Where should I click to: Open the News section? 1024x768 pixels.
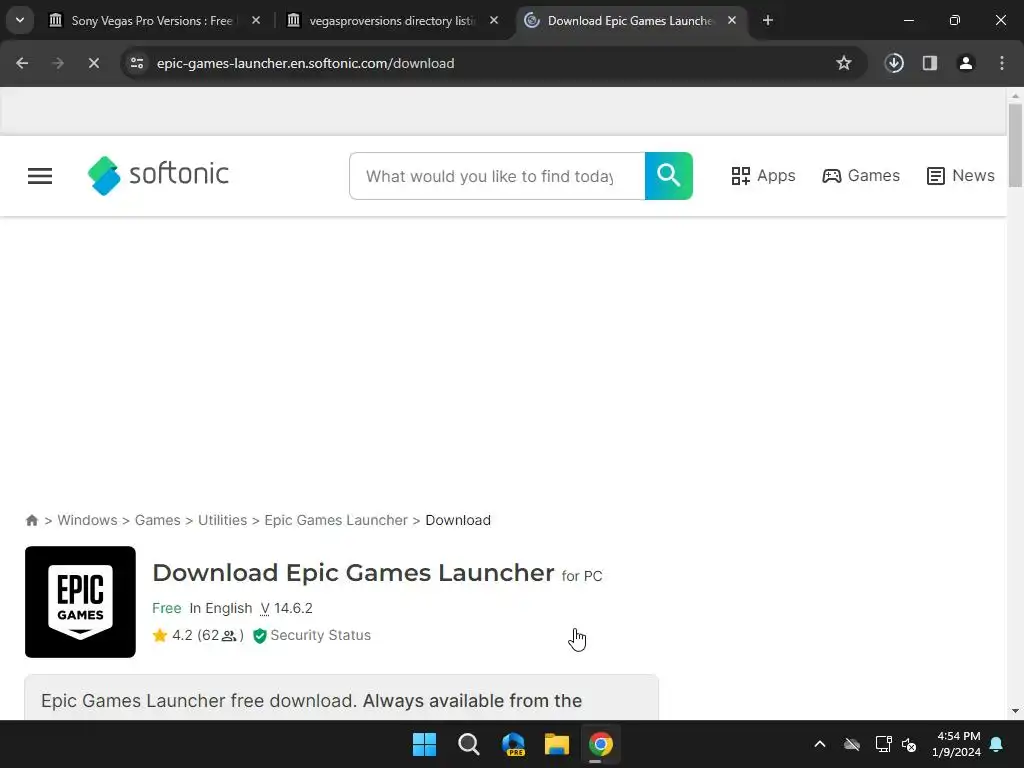(x=960, y=176)
